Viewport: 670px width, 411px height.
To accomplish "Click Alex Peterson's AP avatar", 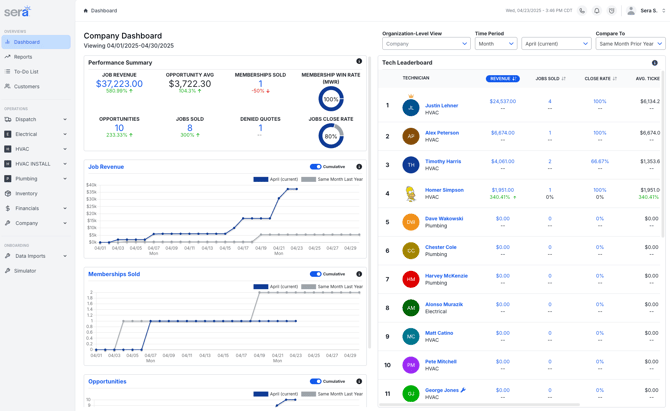I will 411,136.
